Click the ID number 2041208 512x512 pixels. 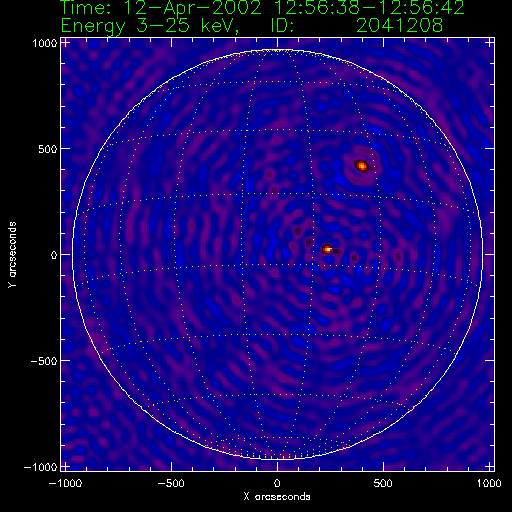(x=399, y=25)
